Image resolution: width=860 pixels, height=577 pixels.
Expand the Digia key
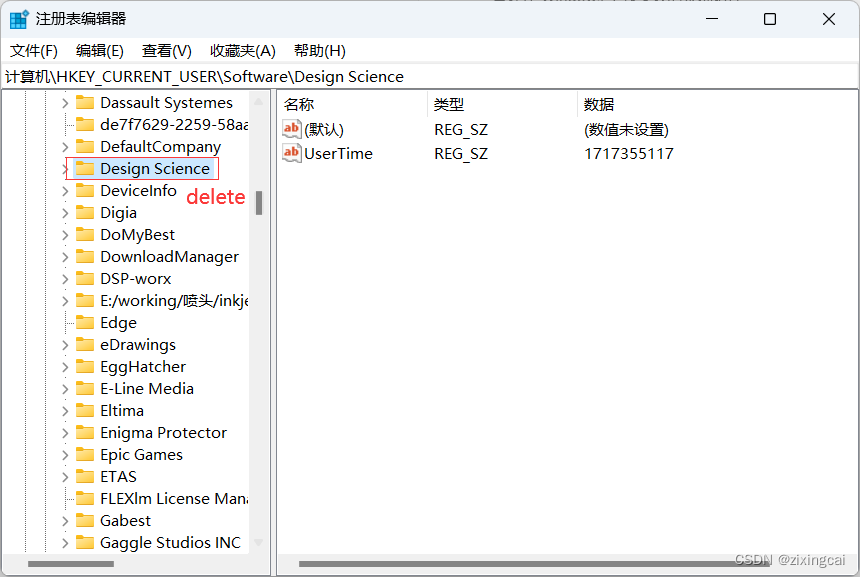tap(65, 213)
